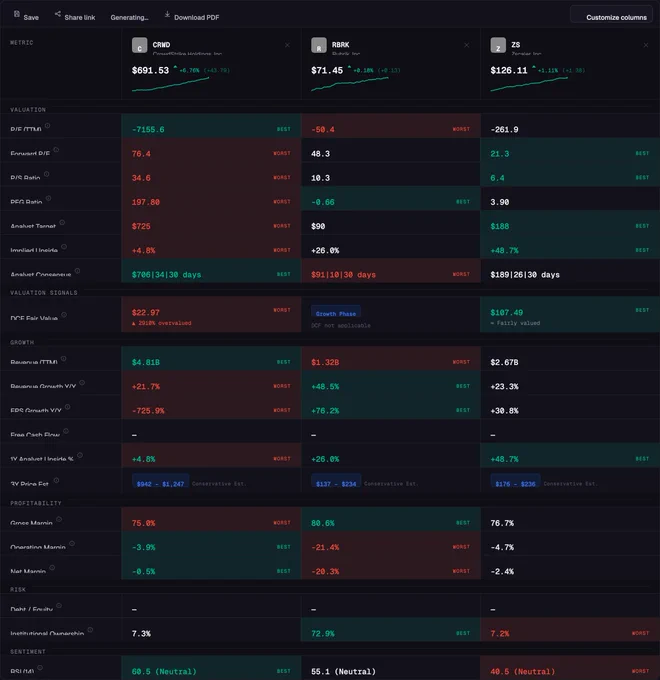Click the -21.4% operating margin value
Screen dimensions: 660x680
tap(325, 548)
